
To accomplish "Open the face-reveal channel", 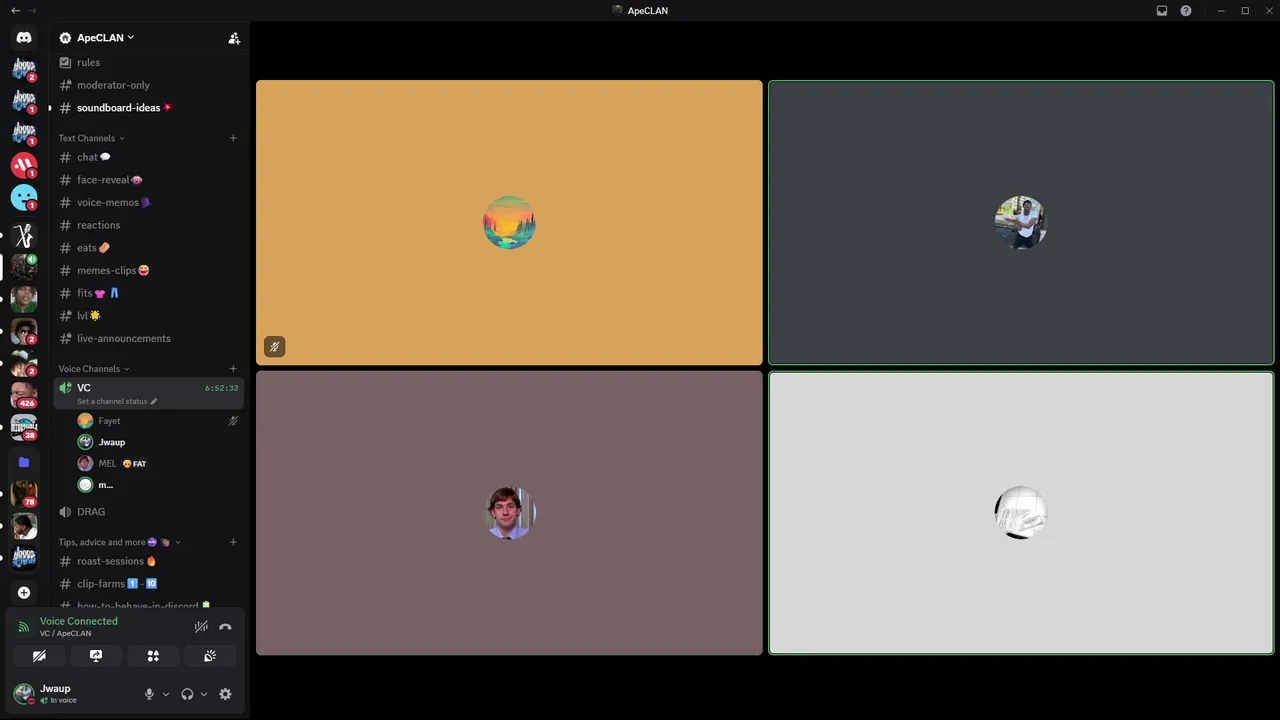I will pyautogui.click(x=148, y=180).
